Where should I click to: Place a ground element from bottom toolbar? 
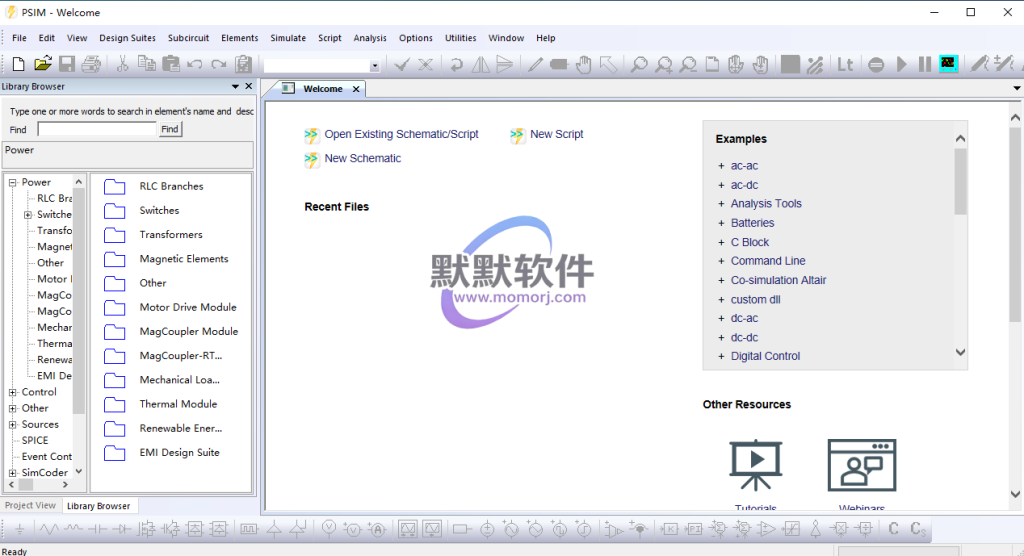pyautogui.click(x=20, y=529)
